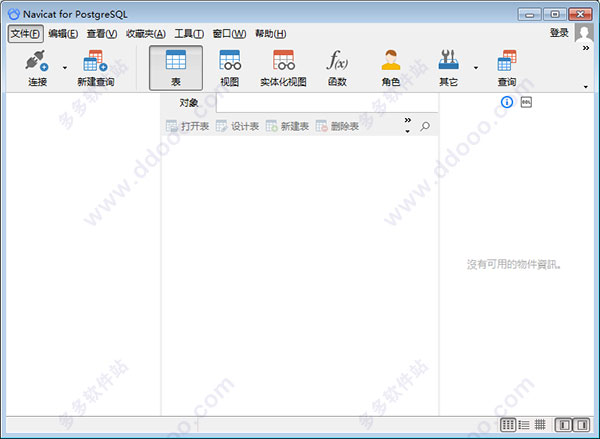Click the 登录 (Login) link
The image size is (600, 439).
559,33
